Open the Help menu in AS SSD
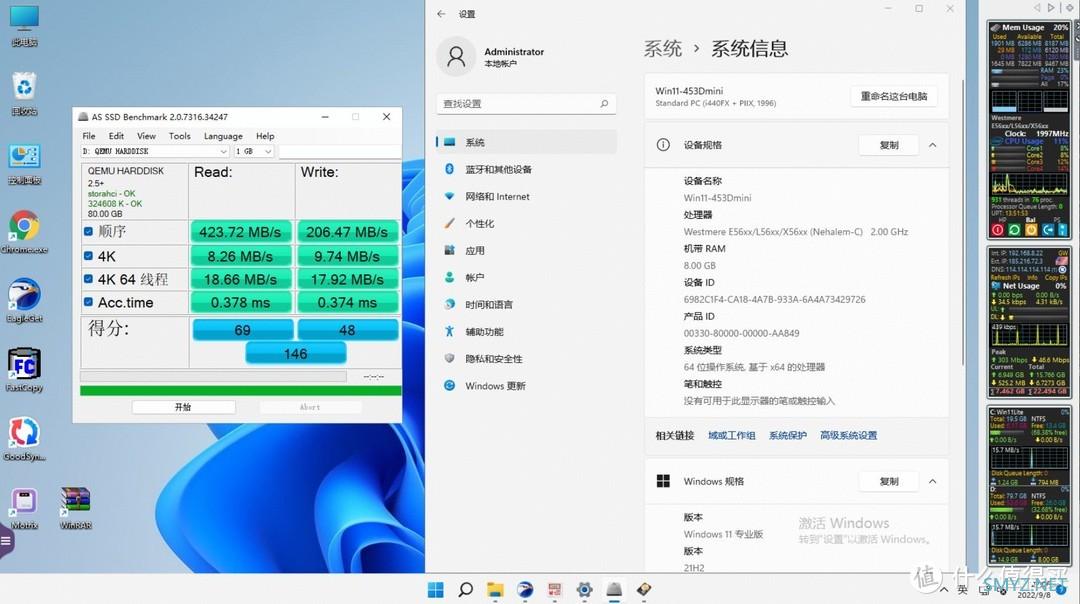Image resolution: width=1080 pixels, height=604 pixels. tap(265, 136)
